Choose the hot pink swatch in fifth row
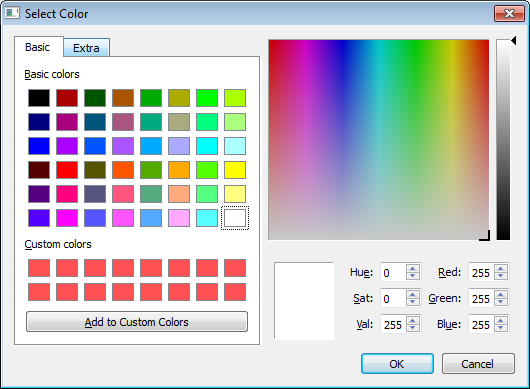Screen dimensions: 530x389 [x=67, y=194]
